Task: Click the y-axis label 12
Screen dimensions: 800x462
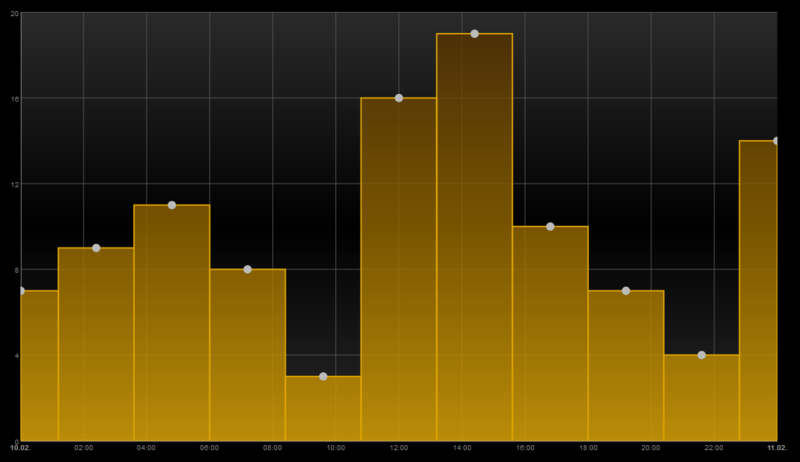Action: tap(14, 185)
